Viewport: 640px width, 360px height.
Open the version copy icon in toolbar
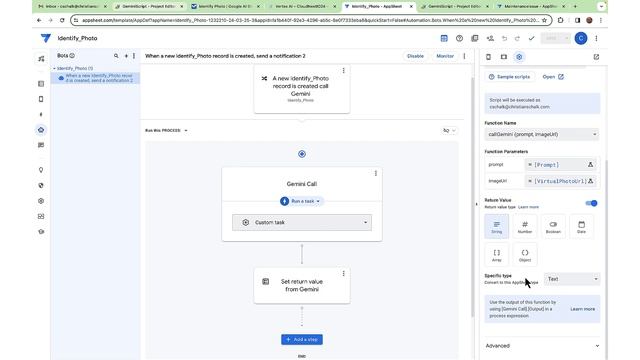[475, 38]
